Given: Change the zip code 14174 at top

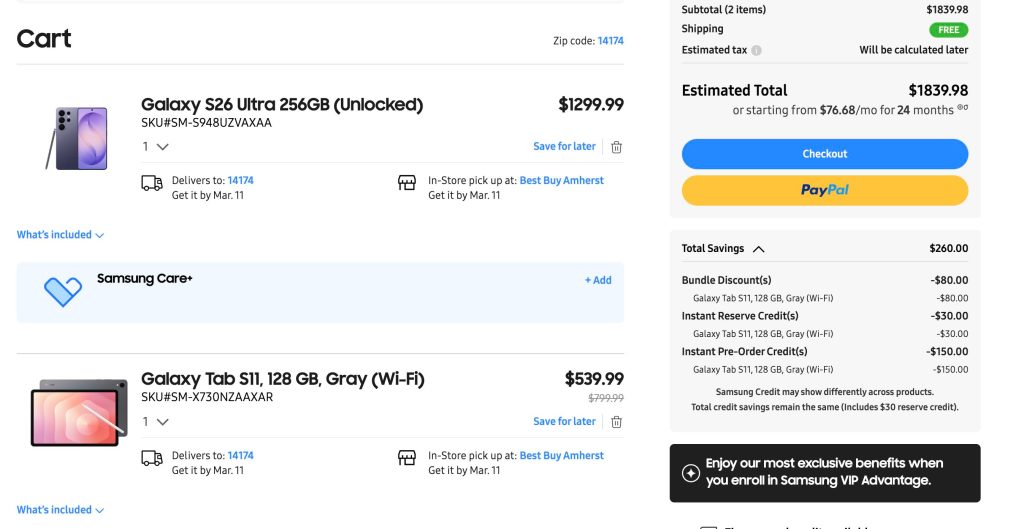Looking at the screenshot, I should (610, 41).
